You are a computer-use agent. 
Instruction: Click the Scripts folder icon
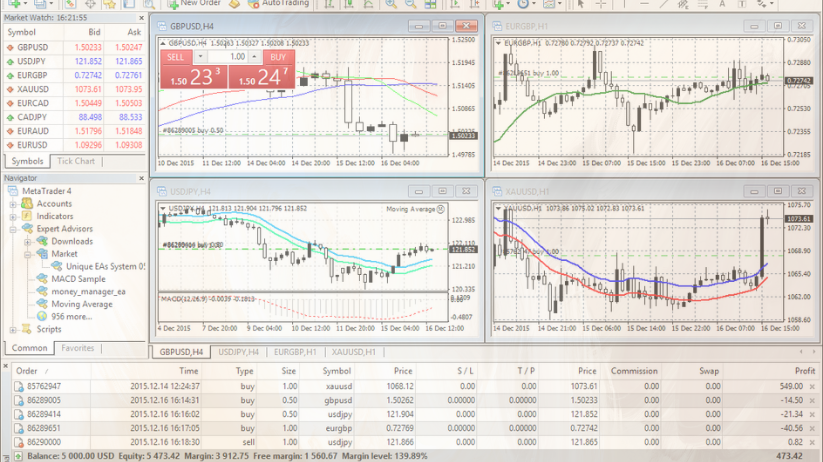click(x=26, y=329)
